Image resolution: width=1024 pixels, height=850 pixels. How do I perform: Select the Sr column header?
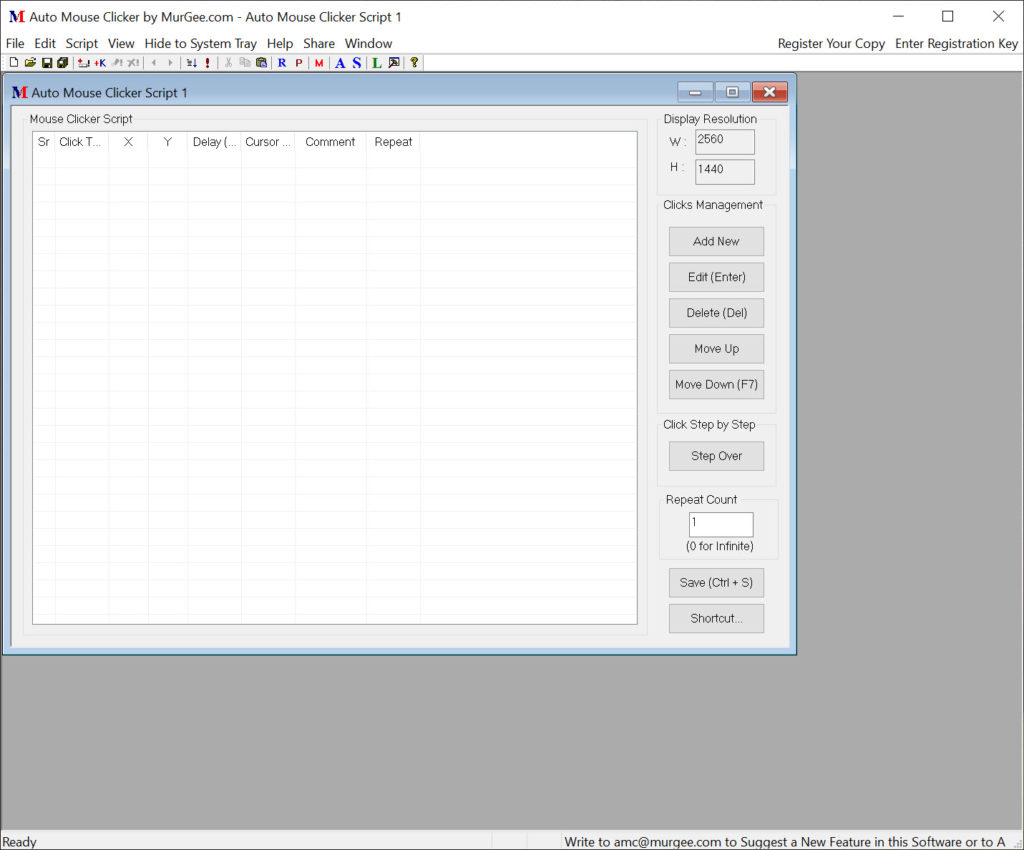point(44,142)
